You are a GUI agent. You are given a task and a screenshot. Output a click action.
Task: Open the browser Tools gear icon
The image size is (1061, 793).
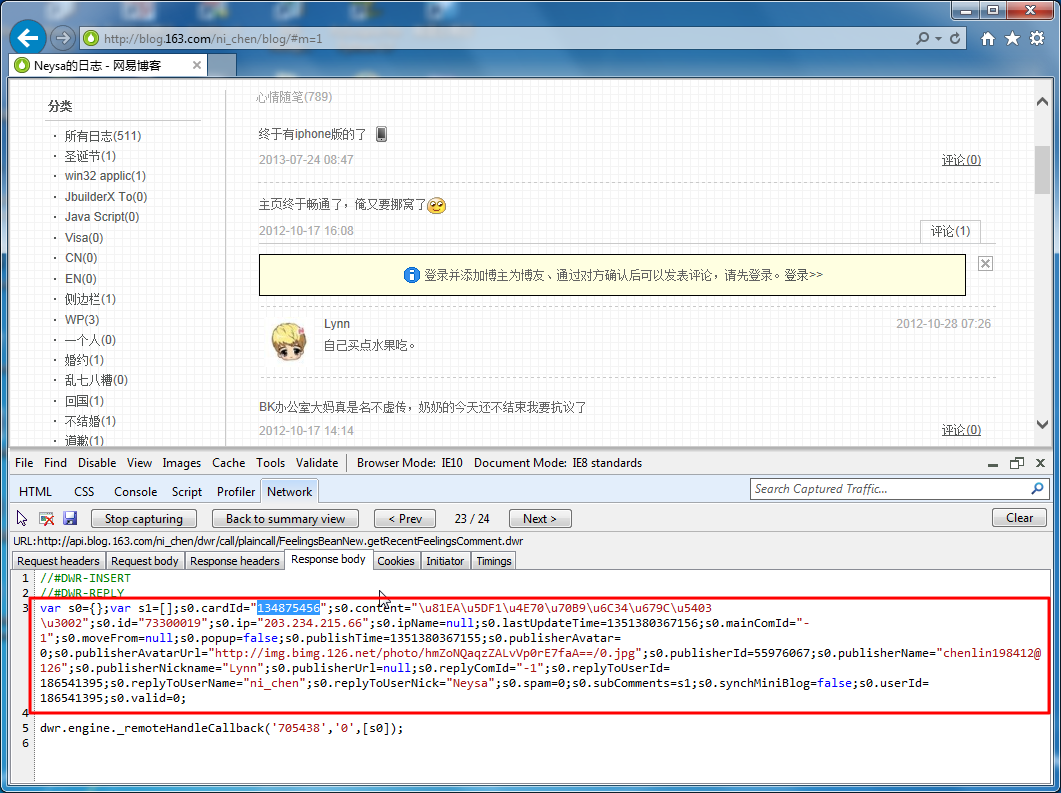(1037, 39)
